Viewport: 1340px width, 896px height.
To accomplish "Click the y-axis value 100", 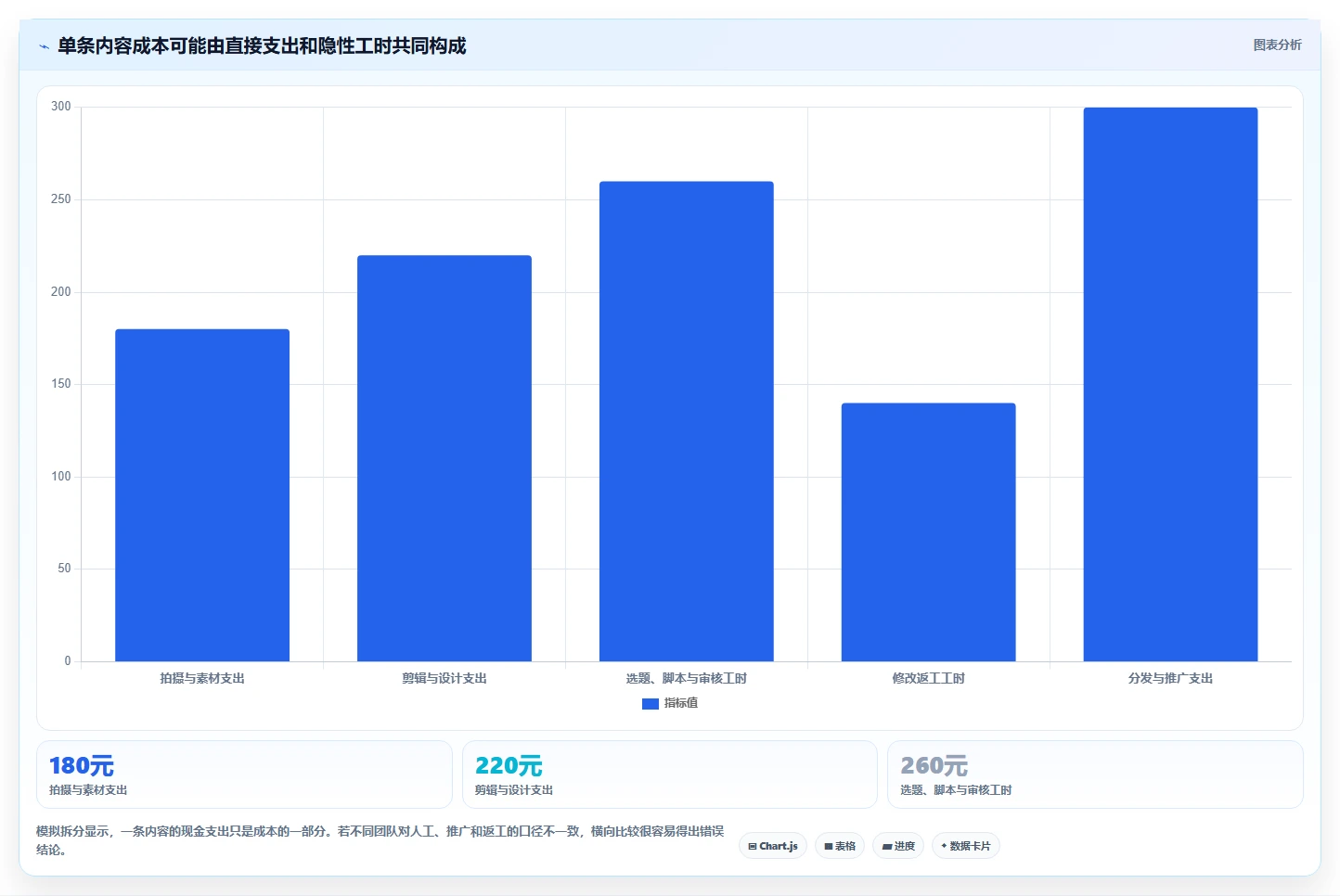I will pyautogui.click(x=61, y=477).
